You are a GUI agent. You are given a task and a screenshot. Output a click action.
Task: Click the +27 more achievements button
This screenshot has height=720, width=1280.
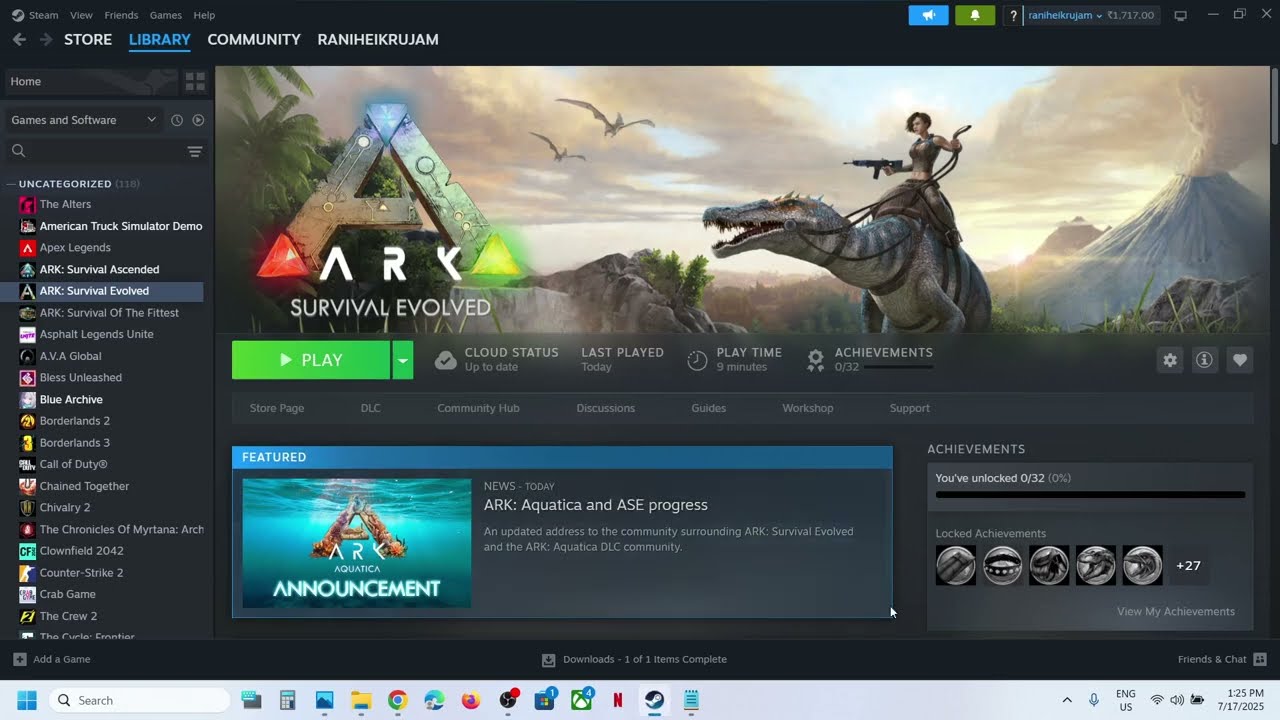[x=1188, y=565]
